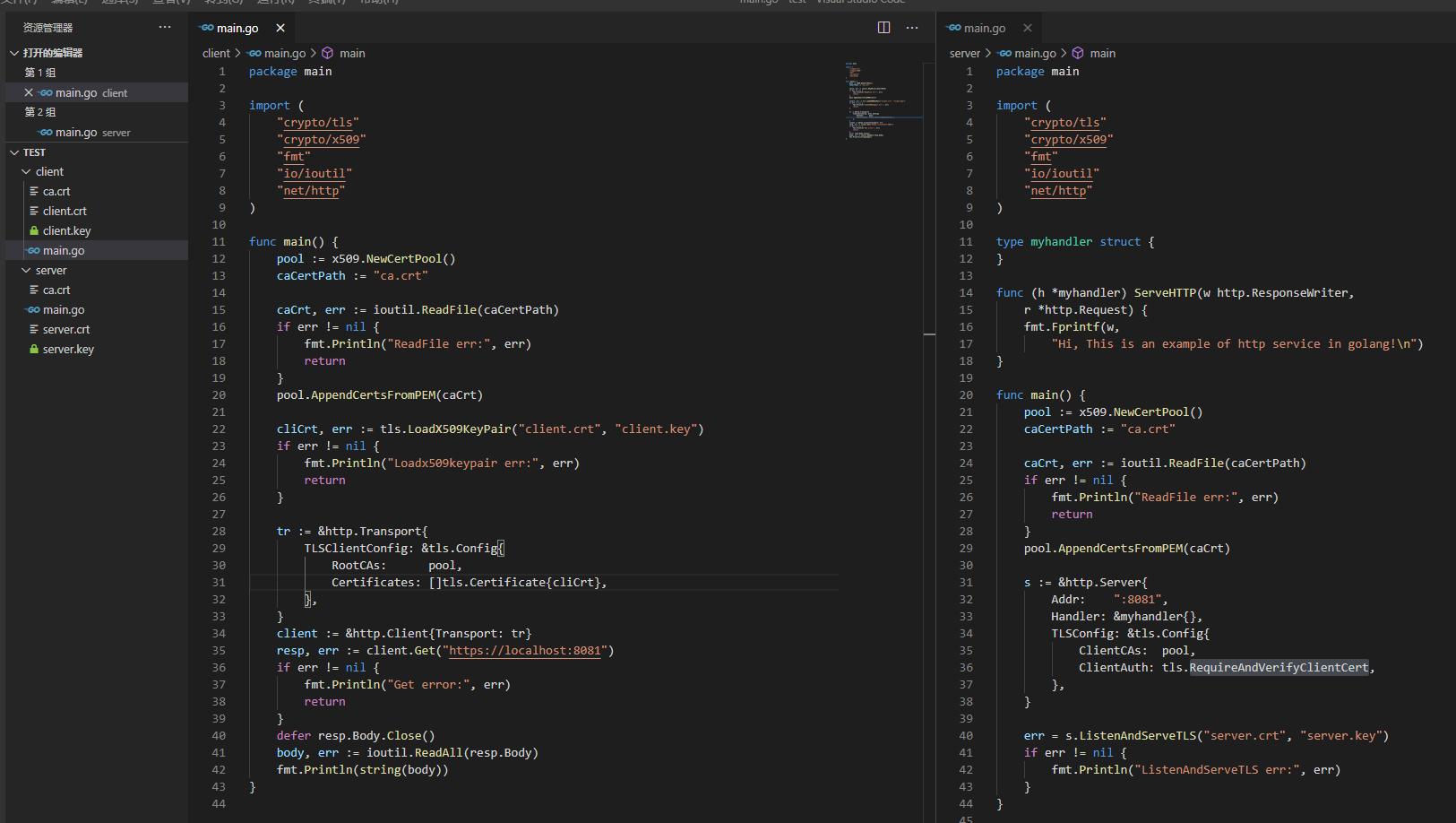Open main.go client from open editors
Image resolution: width=1456 pixels, height=823 pixels.
pos(97,92)
